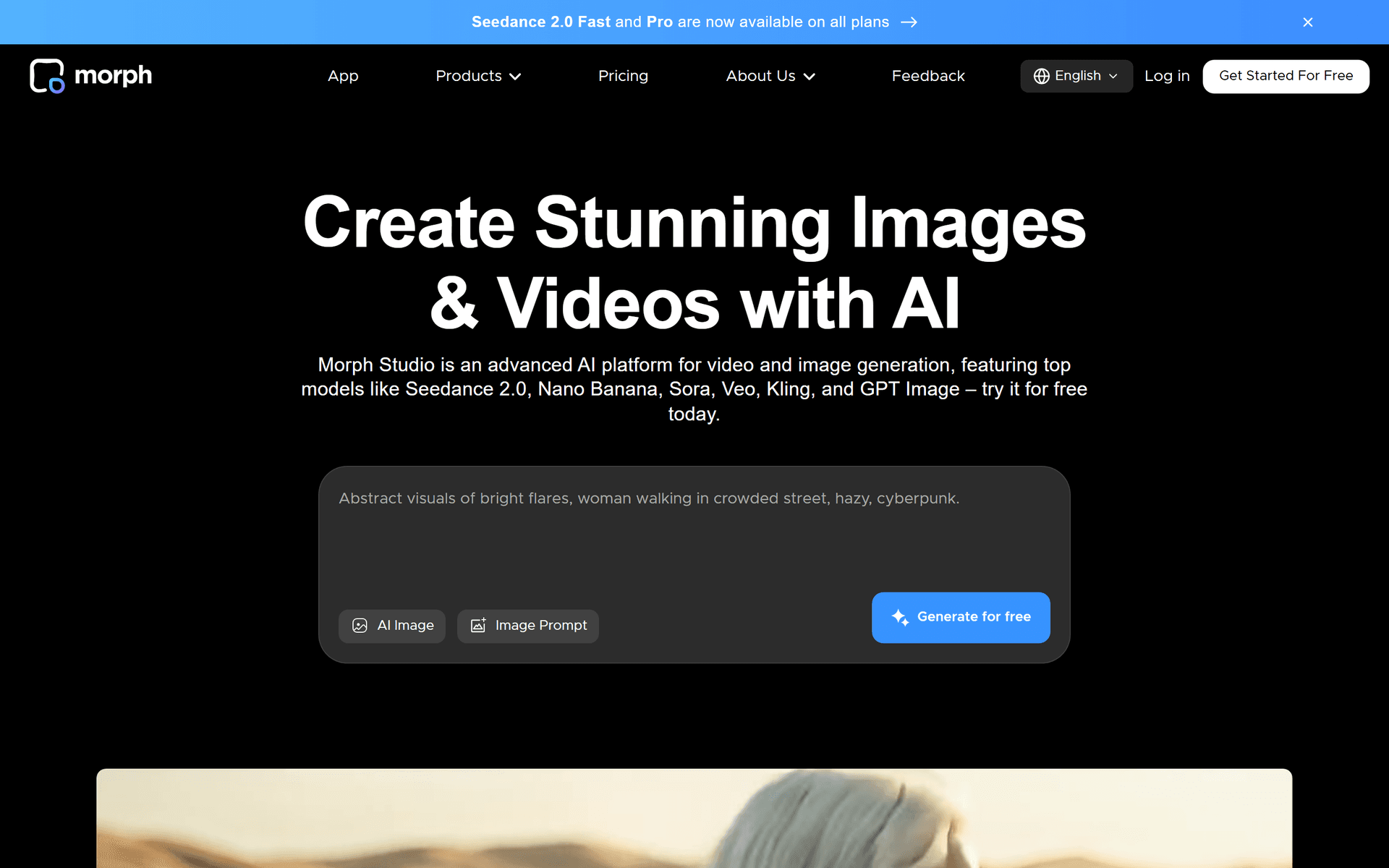Viewport: 1389px width, 868px height.
Task: Dismiss the Seedance announcement banner
Action: coord(1307,22)
